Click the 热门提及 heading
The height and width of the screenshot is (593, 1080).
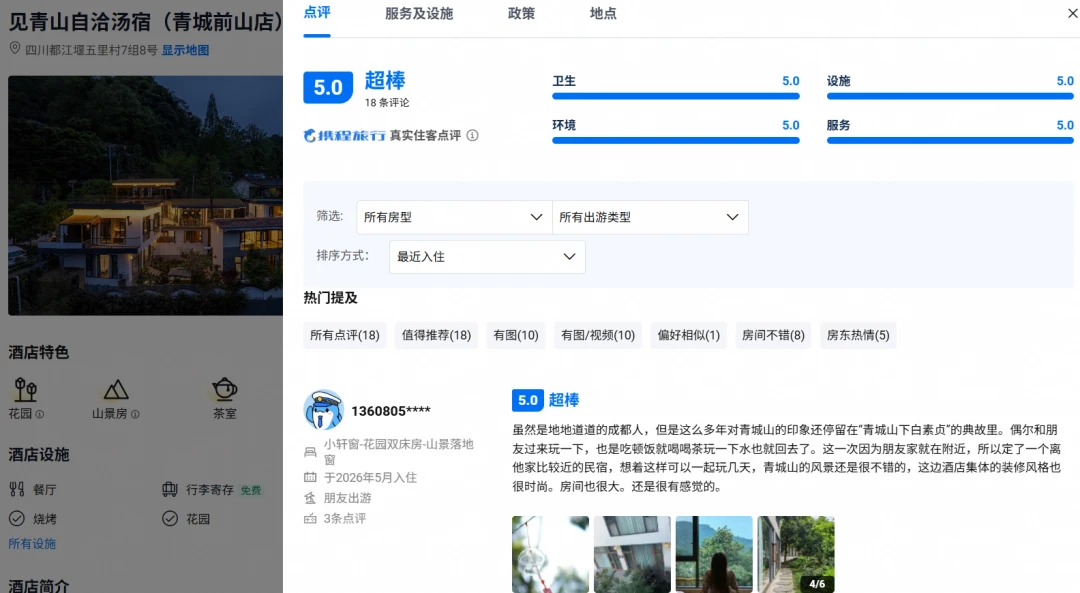pyautogui.click(x=331, y=298)
